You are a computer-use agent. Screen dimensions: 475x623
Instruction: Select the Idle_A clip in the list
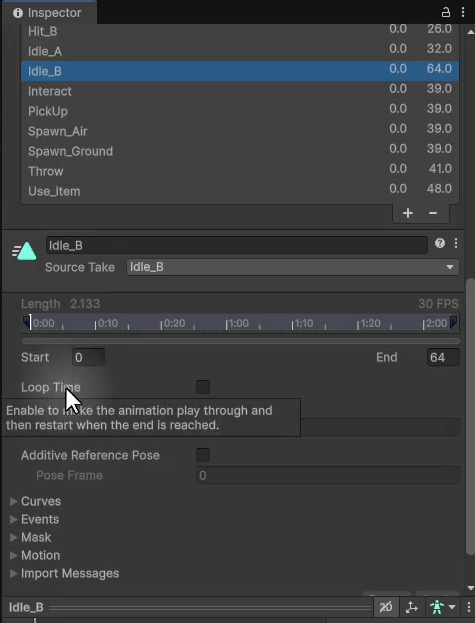[240, 51]
